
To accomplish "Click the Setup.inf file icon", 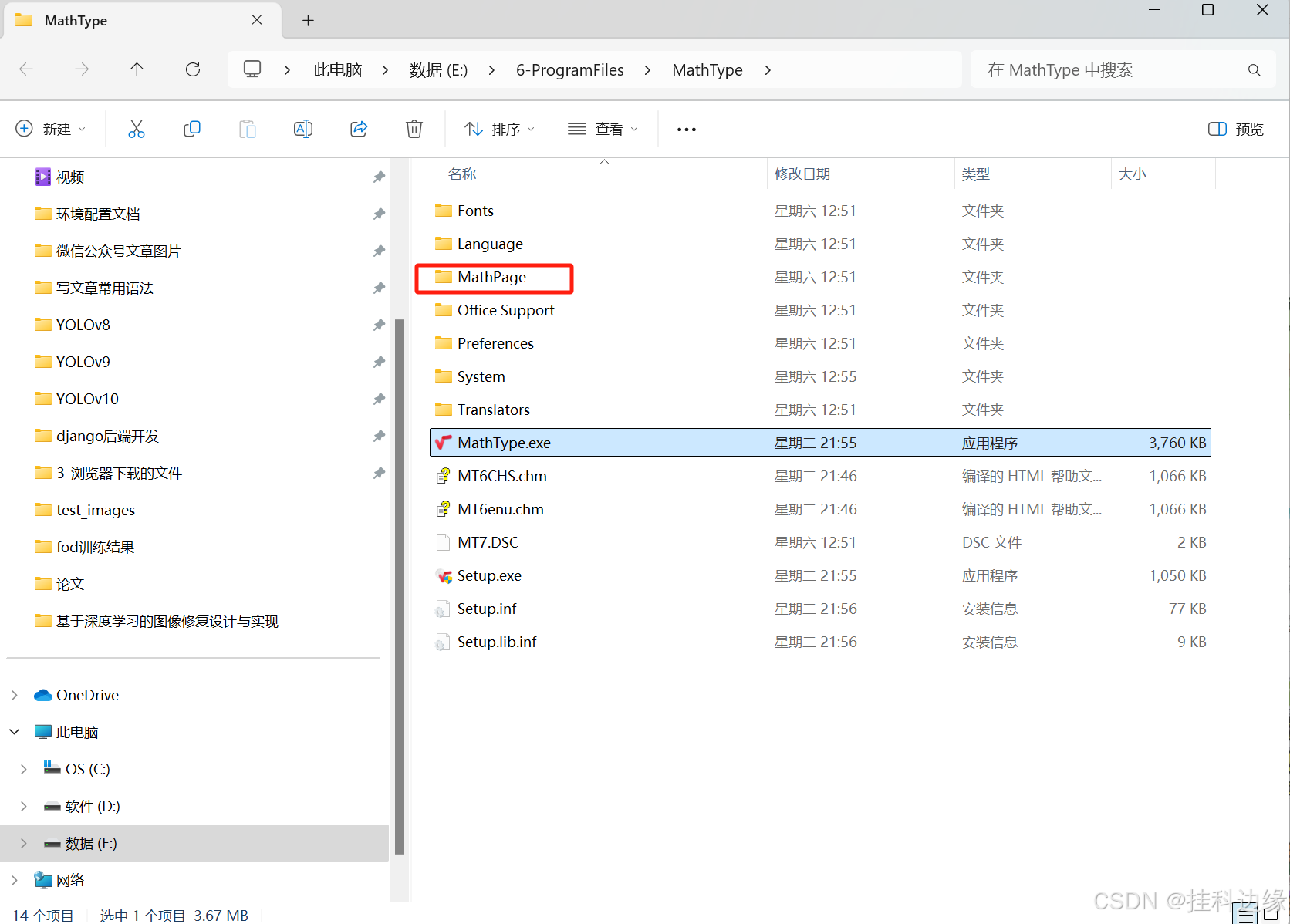I will pyautogui.click(x=443, y=609).
